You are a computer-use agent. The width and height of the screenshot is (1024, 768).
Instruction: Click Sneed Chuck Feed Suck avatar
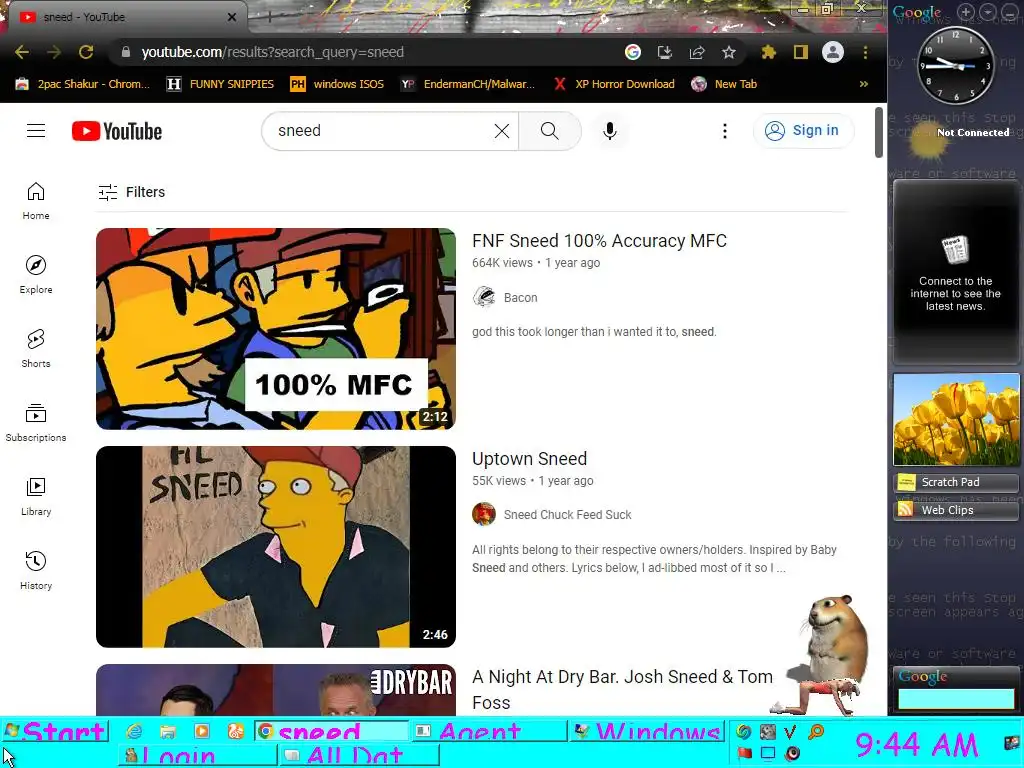tap(484, 515)
